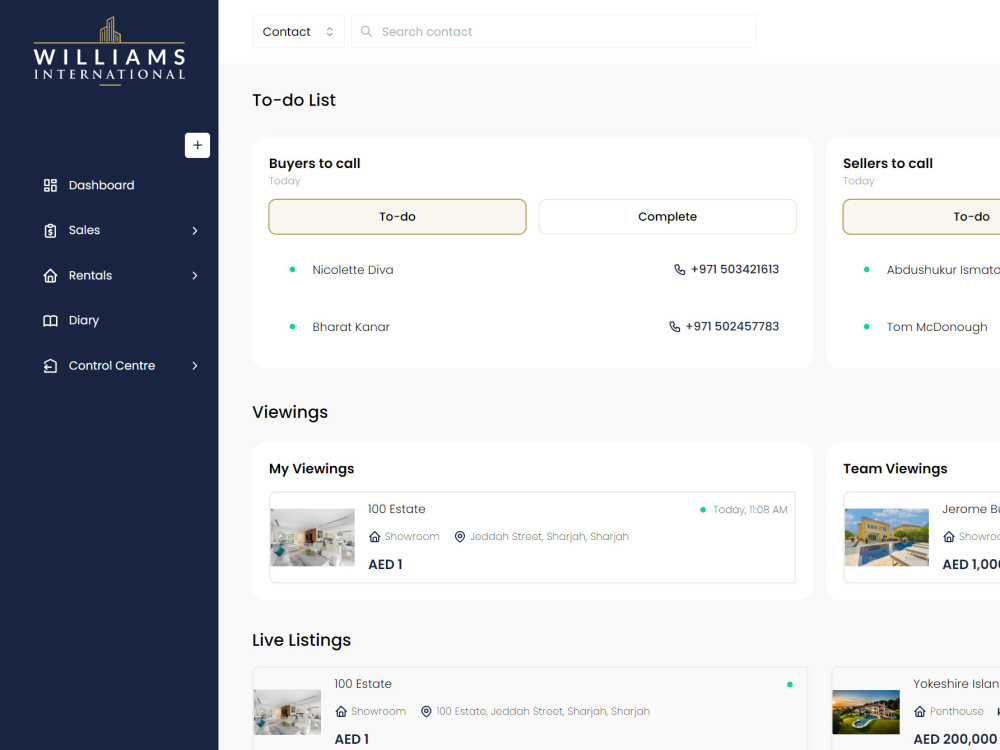
Task: Click the Diary book icon
Action: (x=50, y=321)
